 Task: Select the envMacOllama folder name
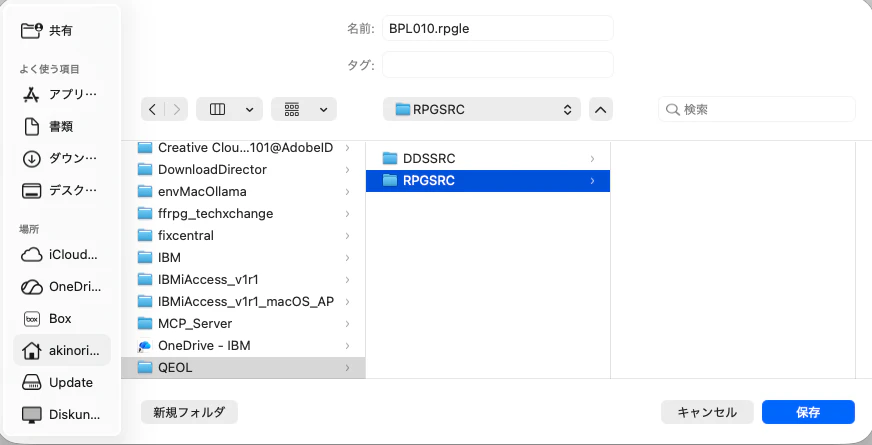(x=202, y=191)
